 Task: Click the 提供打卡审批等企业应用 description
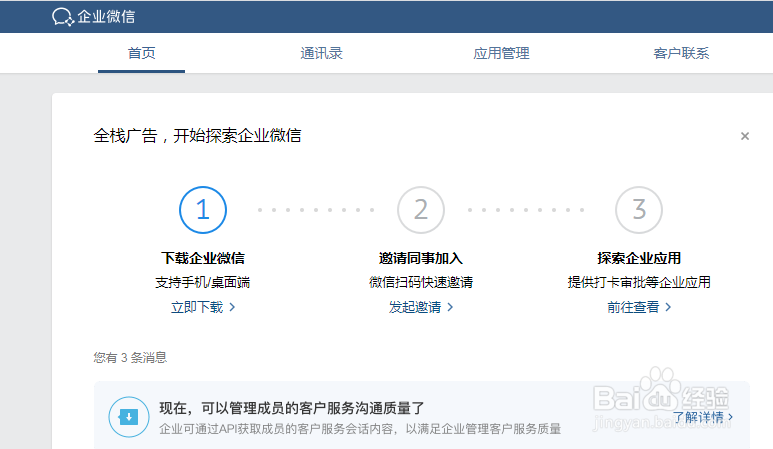coord(639,282)
